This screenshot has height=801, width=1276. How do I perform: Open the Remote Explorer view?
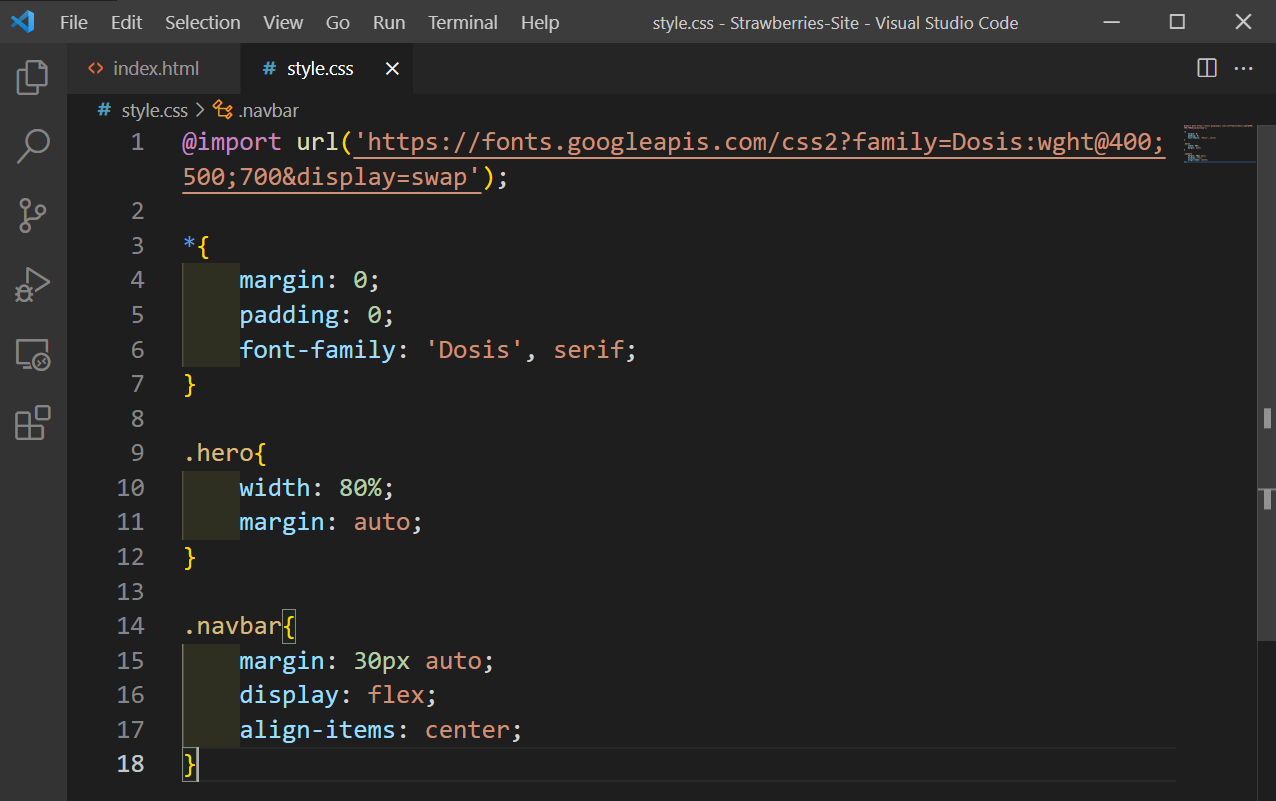pyautogui.click(x=33, y=354)
